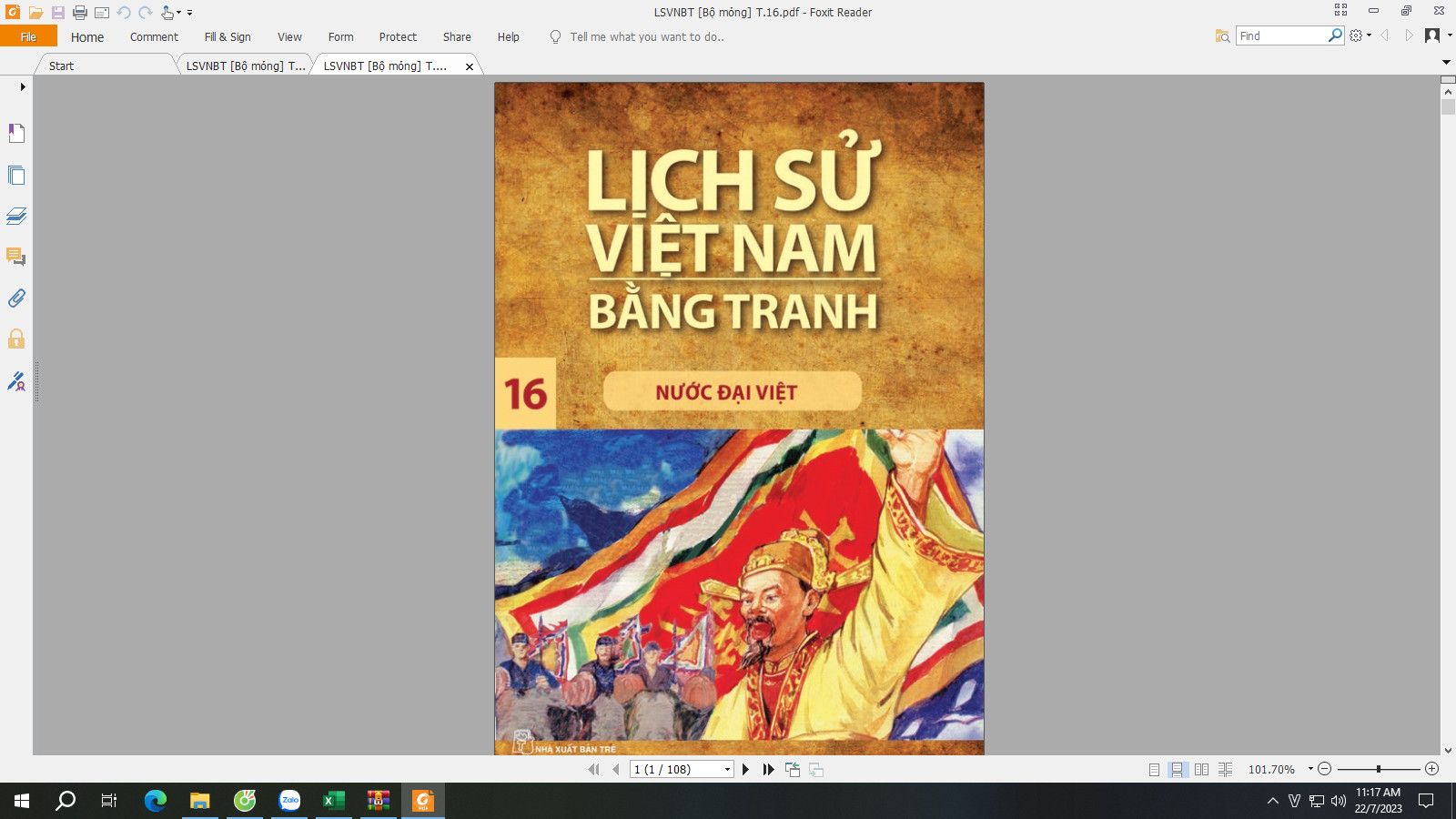The width and height of the screenshot is (1456, 819).
Task: Open the Customize Quick Access Toolbar arrow
Action: [189, 13]
